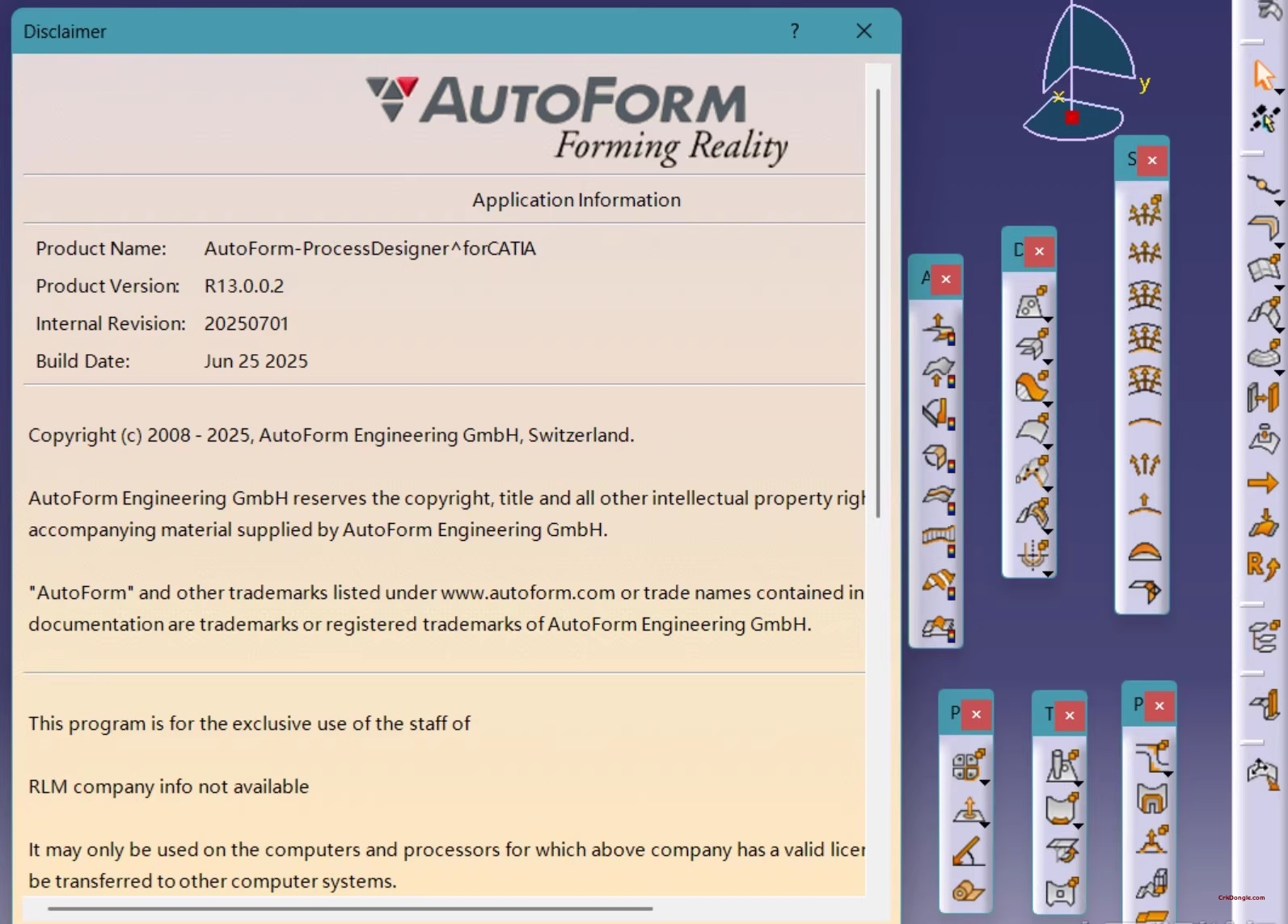Screen dimensions: 1288x924
Task: Open dropdown under up-arrow on plate icon
Action: (985, 825)
